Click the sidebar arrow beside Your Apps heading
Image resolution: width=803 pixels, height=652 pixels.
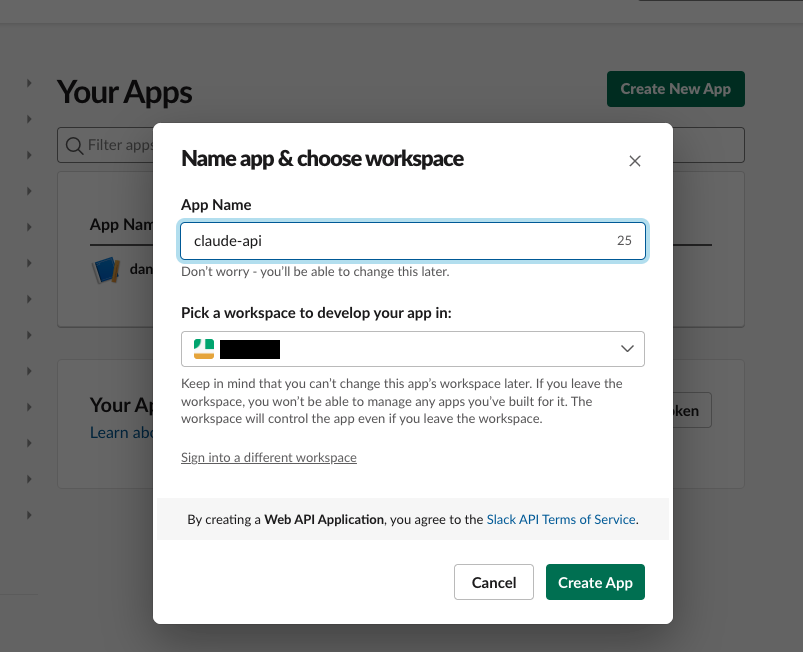[x=30, y=83]
